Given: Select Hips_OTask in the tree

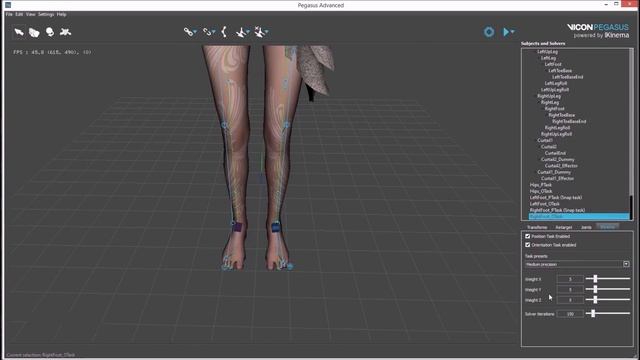Looking at the screenshot, I should point(541,191).
